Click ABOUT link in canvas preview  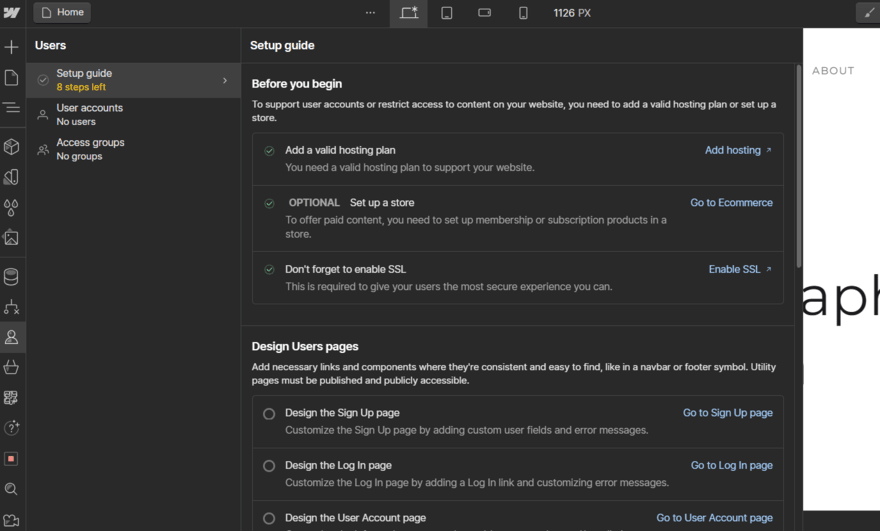833,71
